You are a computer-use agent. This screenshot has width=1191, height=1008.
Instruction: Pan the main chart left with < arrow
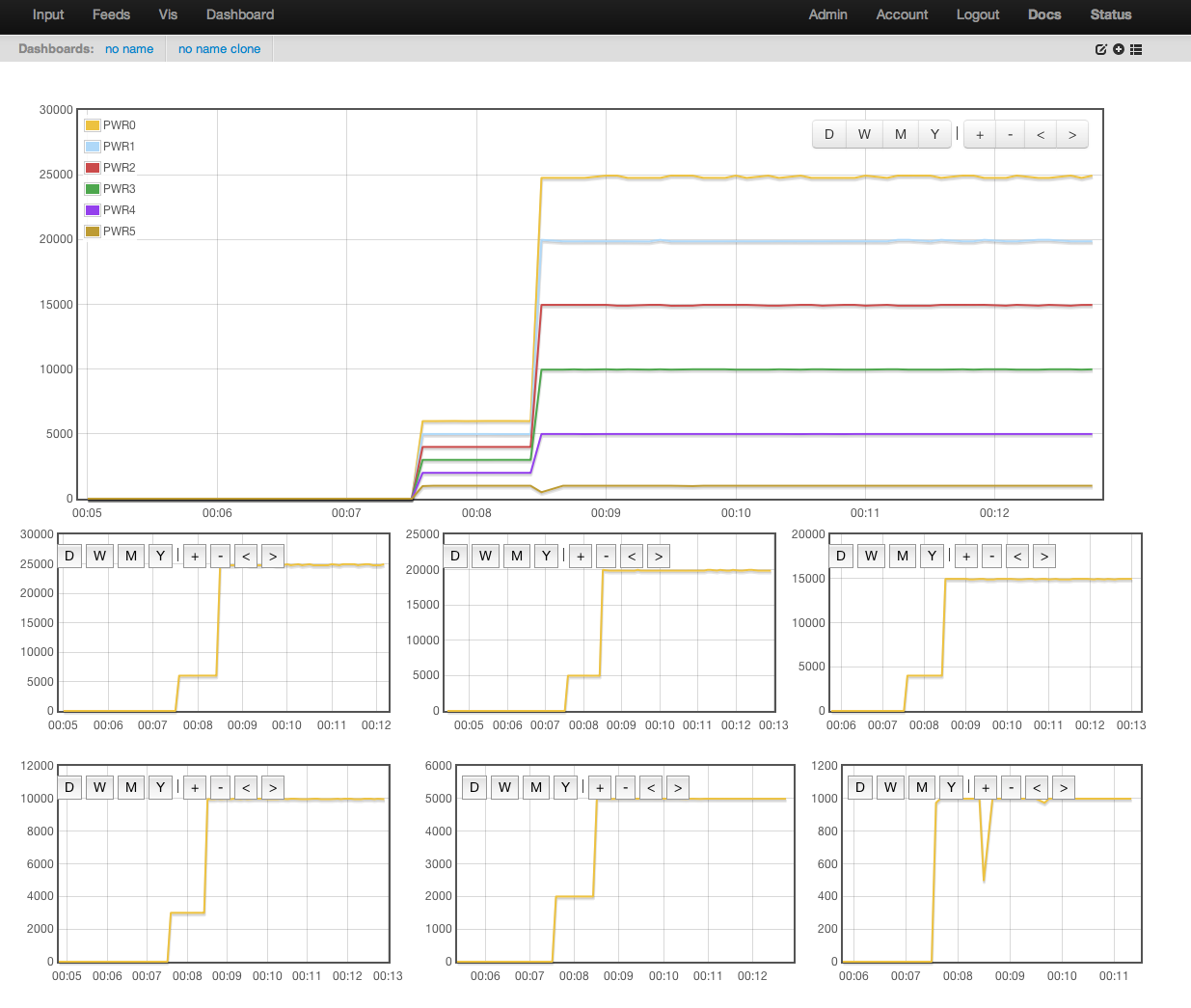tap(1041, 134)
